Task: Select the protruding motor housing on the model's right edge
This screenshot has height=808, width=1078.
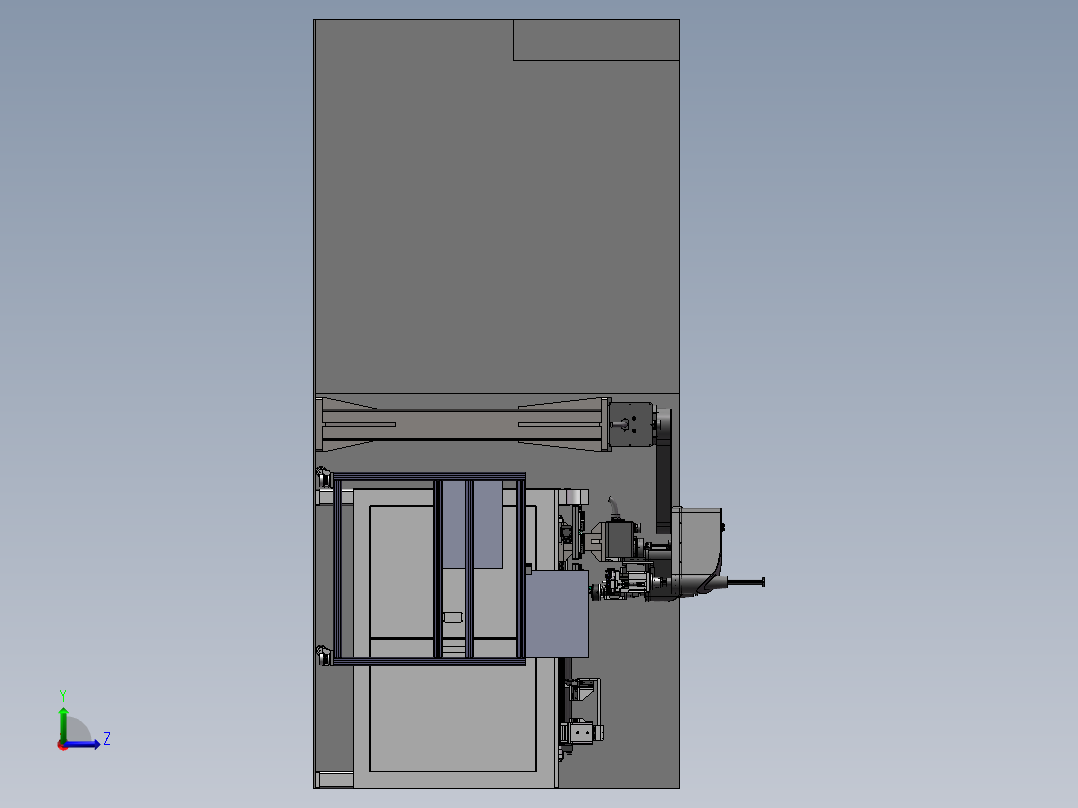Action: point(697,550)
